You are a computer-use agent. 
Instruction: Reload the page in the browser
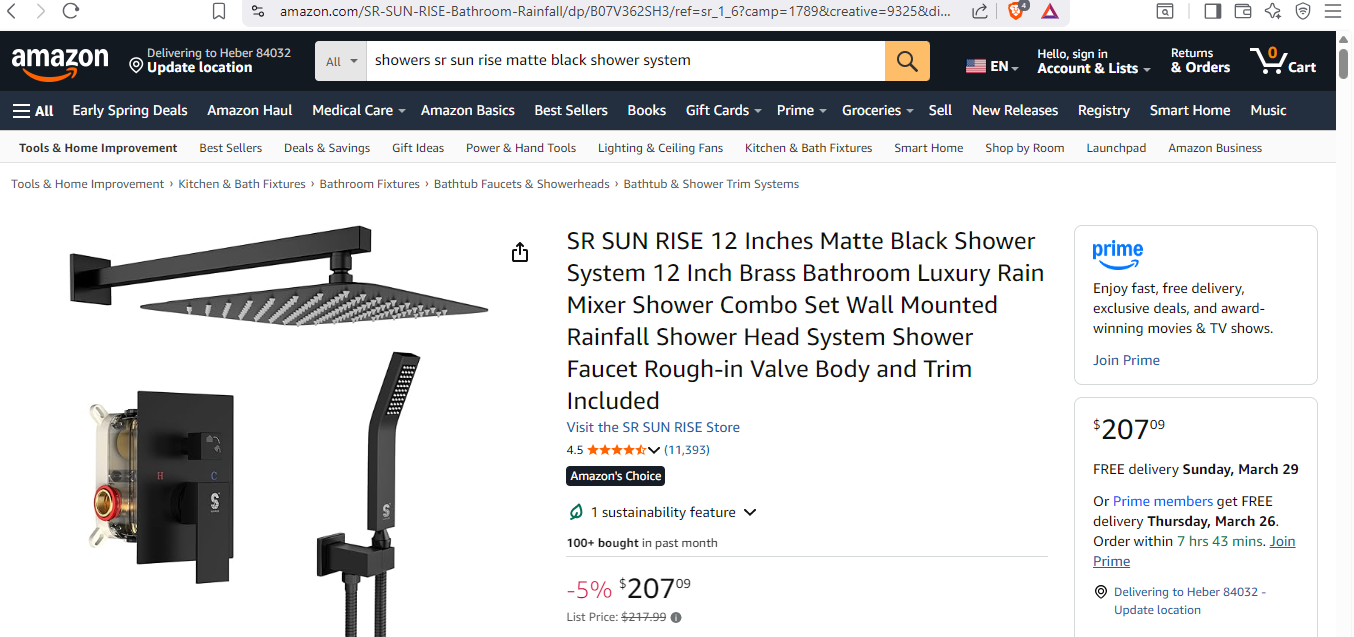[x=70, y=11]
